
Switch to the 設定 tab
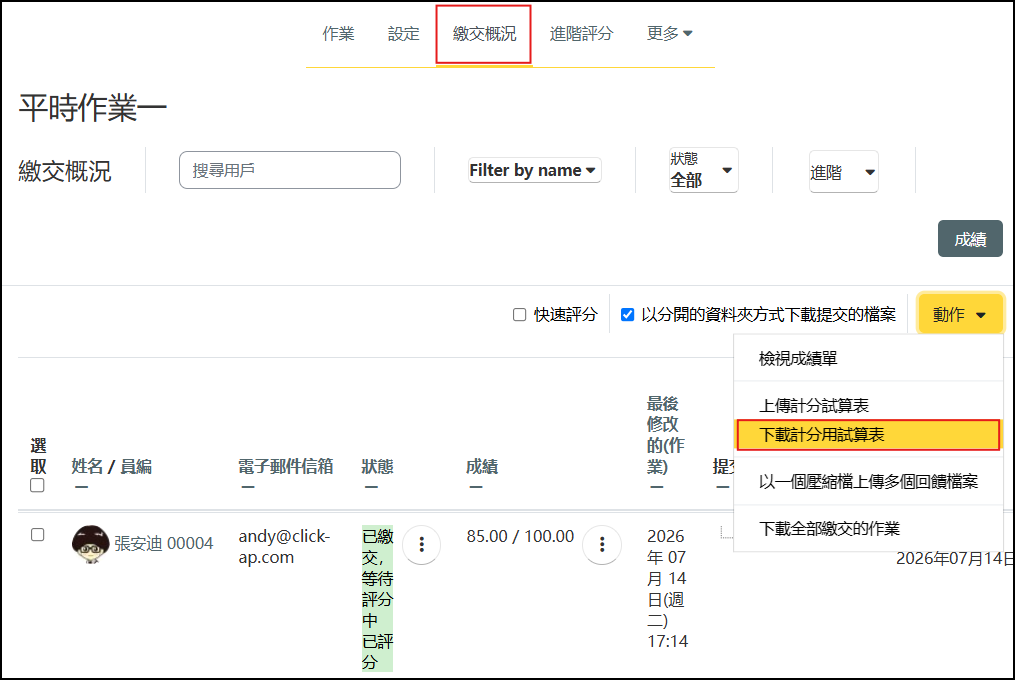403,34
